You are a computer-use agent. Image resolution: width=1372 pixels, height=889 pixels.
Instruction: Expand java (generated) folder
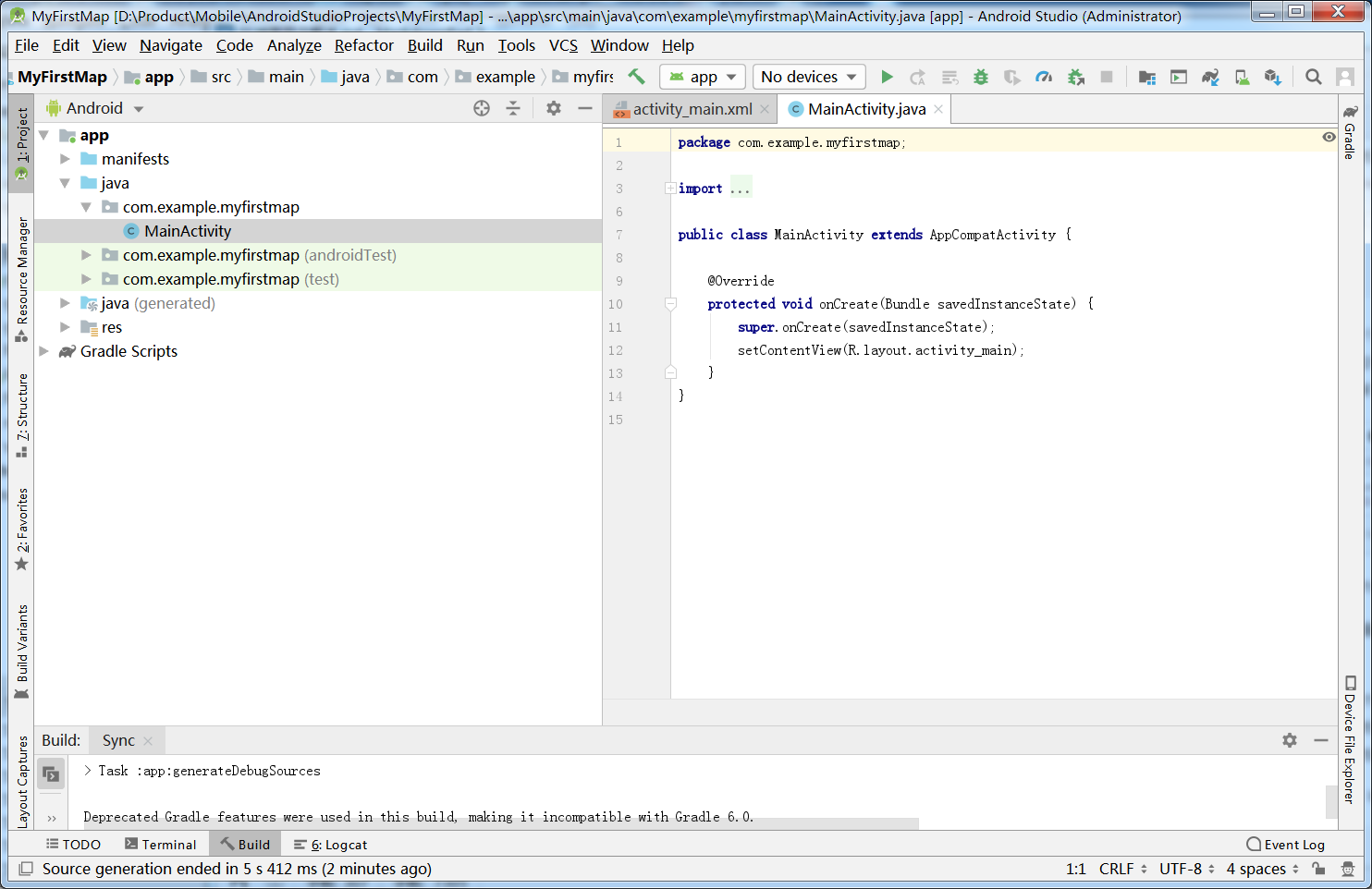(65, 303)
